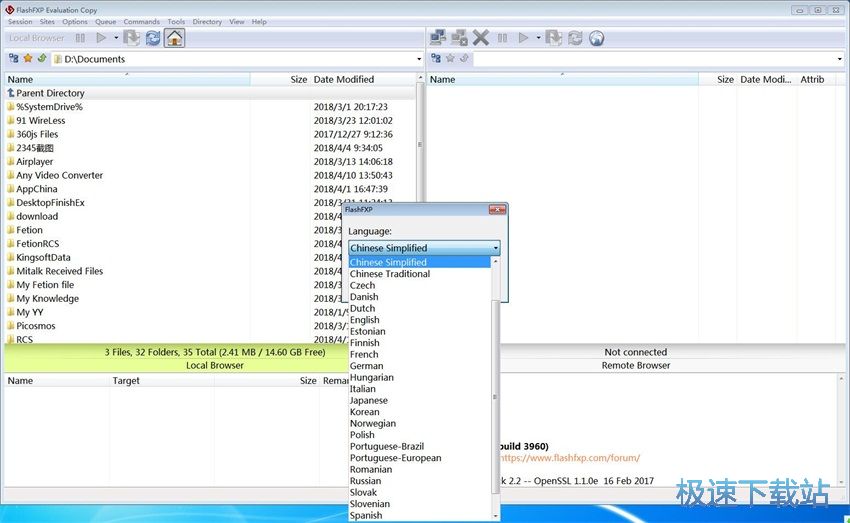
Task: Click the local folder tree icon
Action: [14, 58]
